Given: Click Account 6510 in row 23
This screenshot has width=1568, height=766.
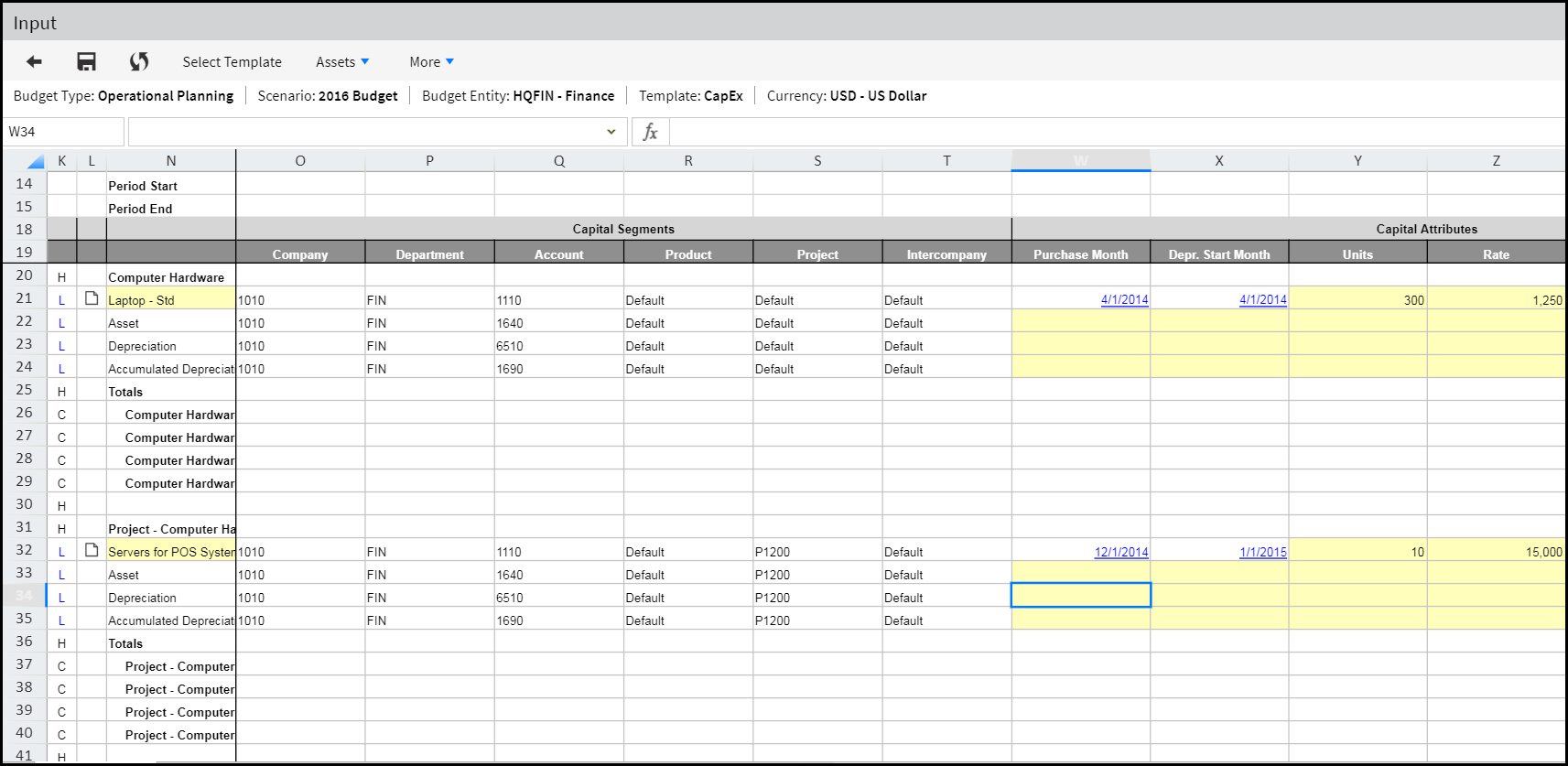Looking at the screenshot, I should click(x=559, y=345).
